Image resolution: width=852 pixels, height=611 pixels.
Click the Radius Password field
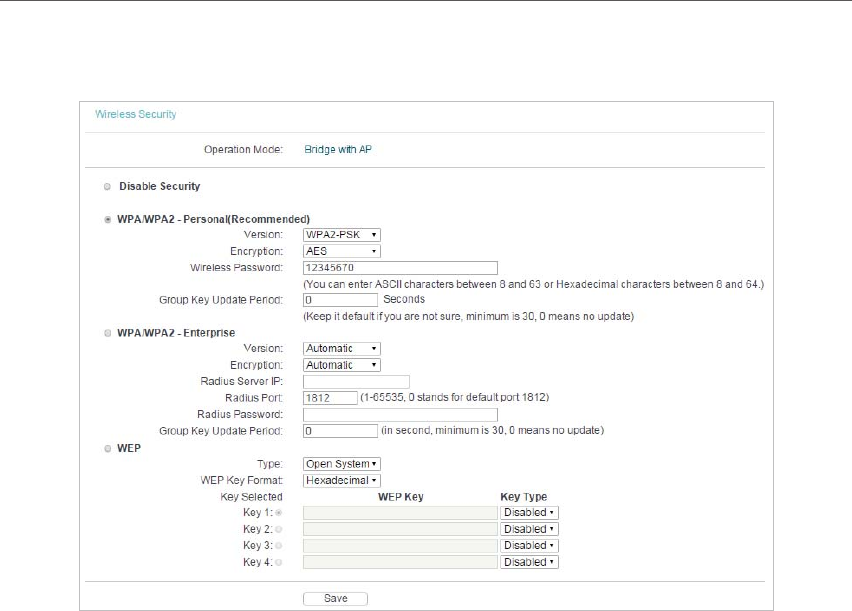click(x=400, y=415)
